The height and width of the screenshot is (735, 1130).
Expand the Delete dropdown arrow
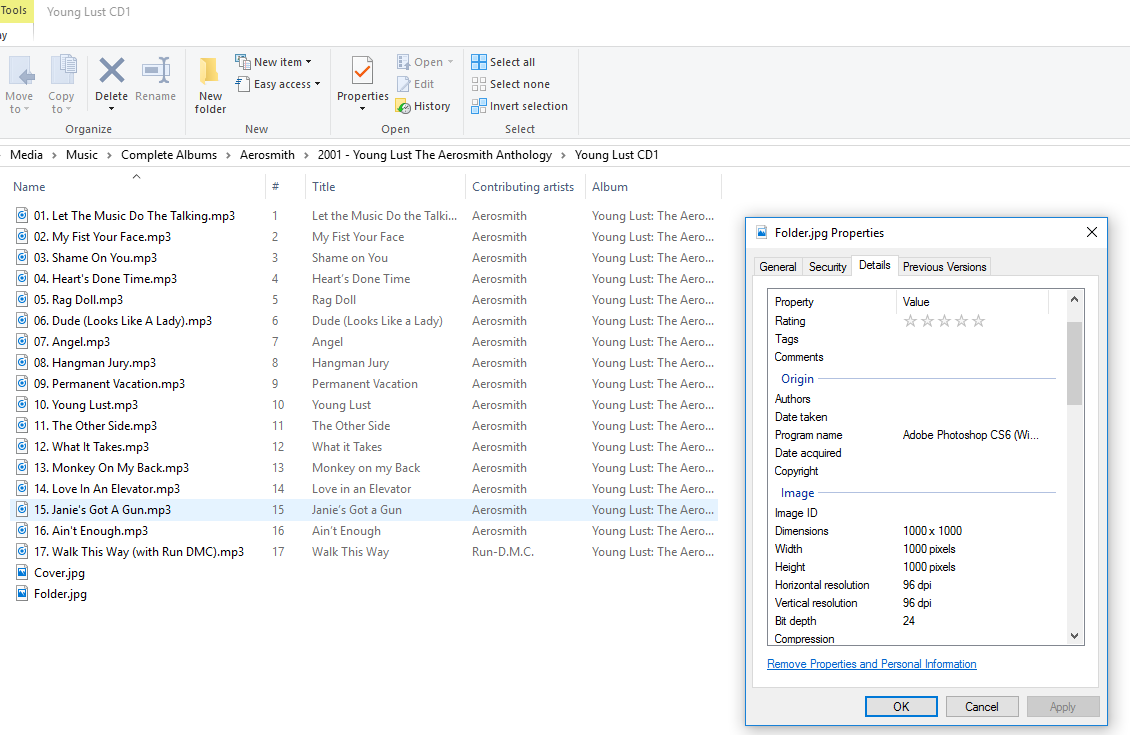pos(111,110)
